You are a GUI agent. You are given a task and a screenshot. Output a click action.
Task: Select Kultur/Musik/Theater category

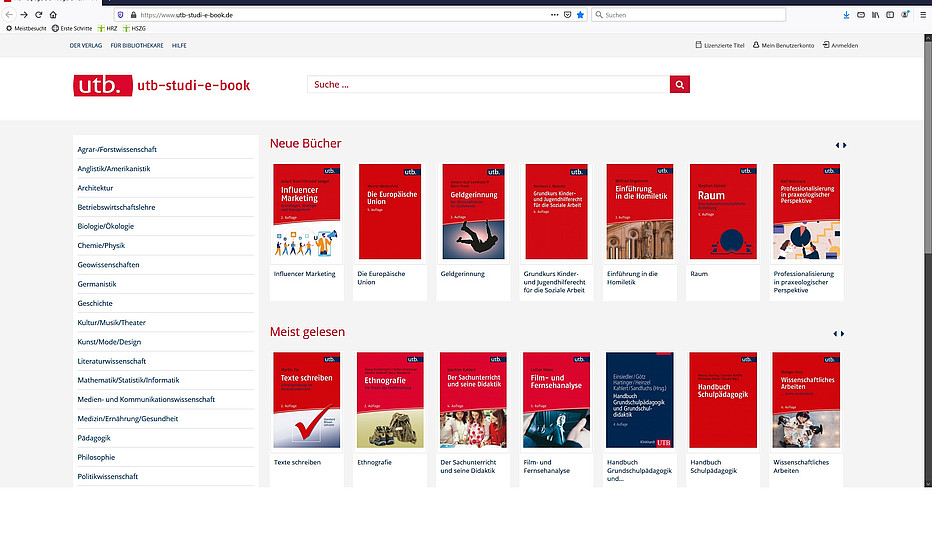111,323
